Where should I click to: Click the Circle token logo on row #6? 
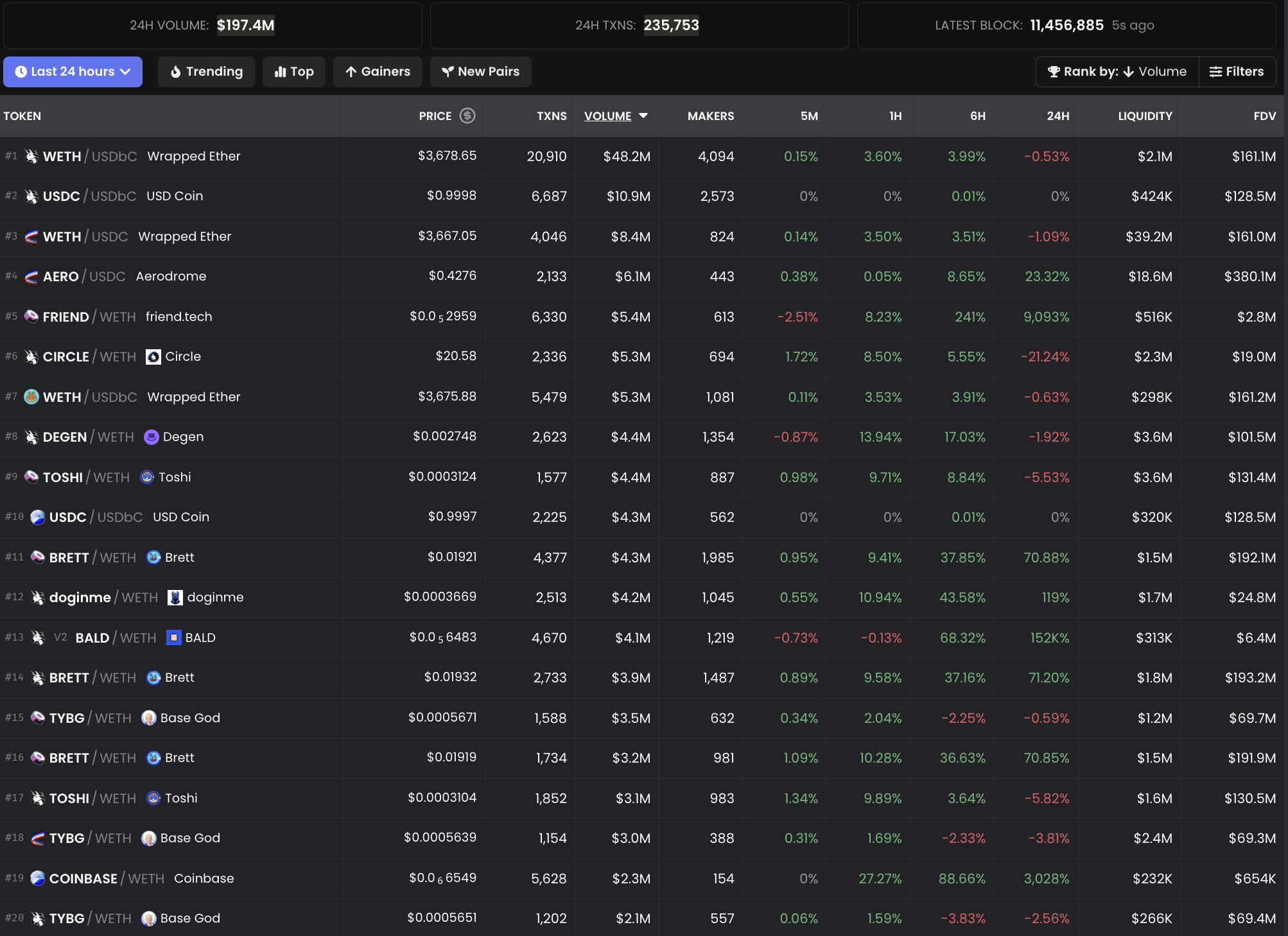pyautogui.click(x=153, y=356)
